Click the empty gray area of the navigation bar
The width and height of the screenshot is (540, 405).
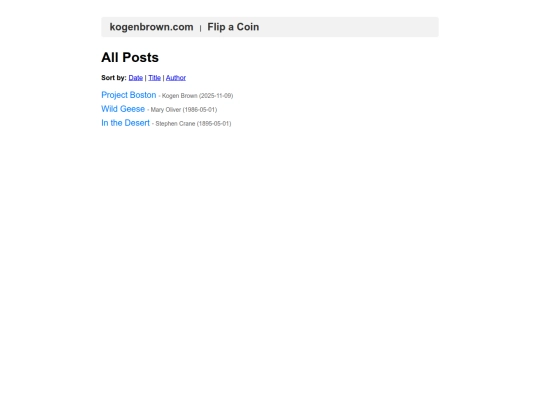[x=348, y=27]
